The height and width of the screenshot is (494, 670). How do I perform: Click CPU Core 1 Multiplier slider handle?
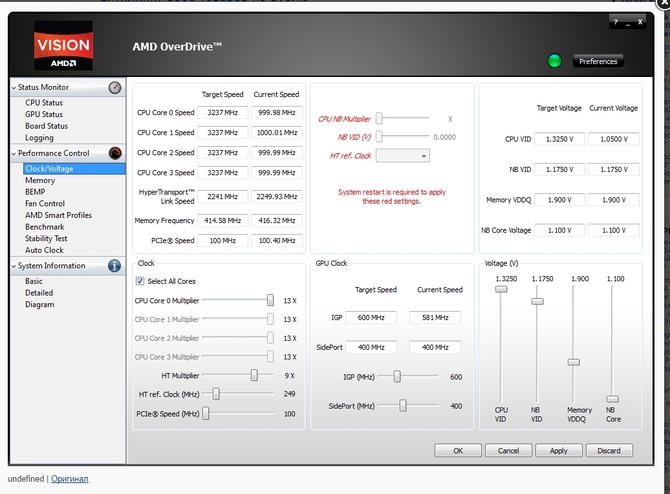[270, 319]
